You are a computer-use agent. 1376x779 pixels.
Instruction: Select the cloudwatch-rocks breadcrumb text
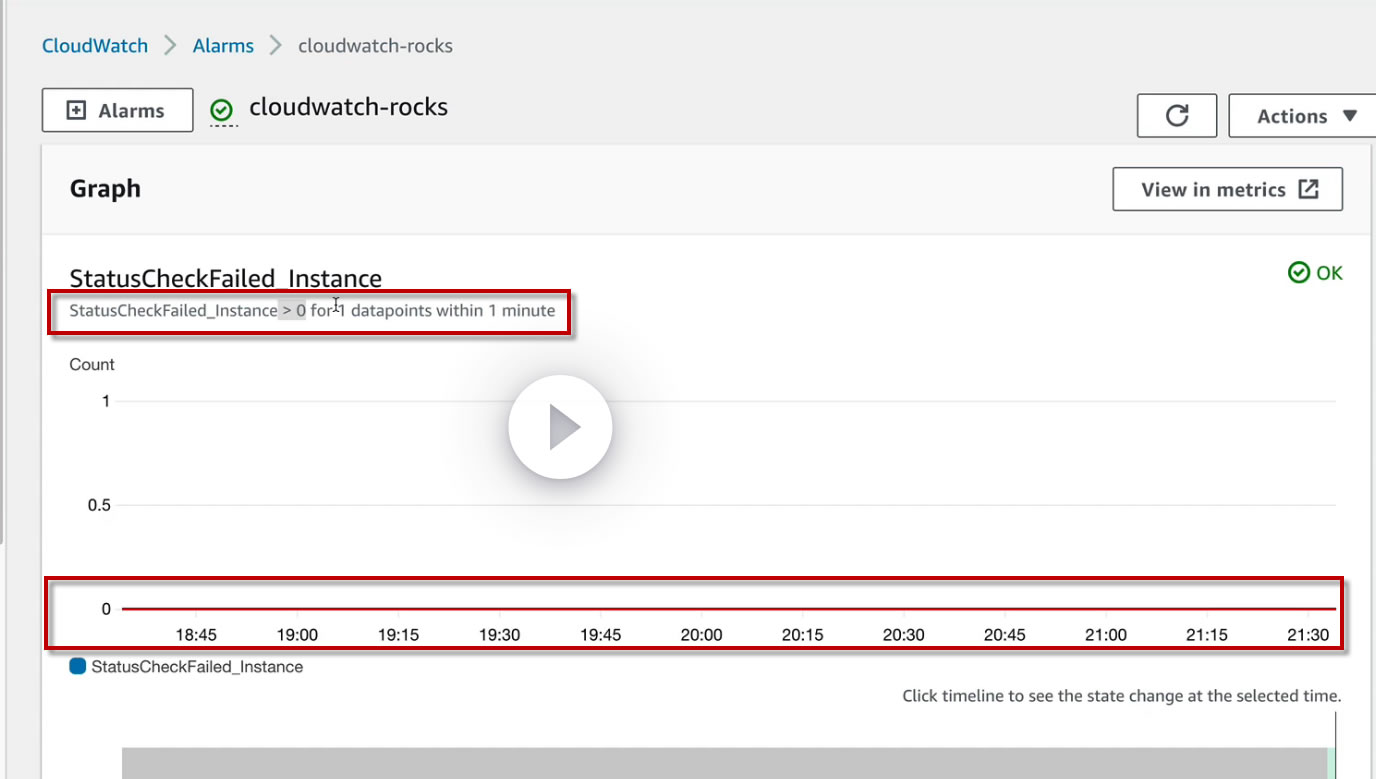[375, 46]
